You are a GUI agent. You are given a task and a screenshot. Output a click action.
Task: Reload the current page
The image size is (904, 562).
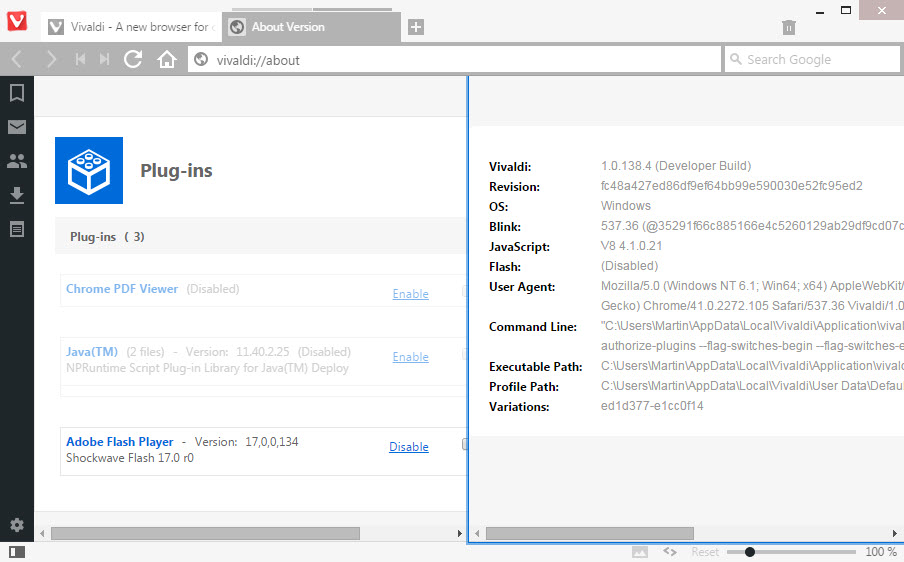coord(133,59)
